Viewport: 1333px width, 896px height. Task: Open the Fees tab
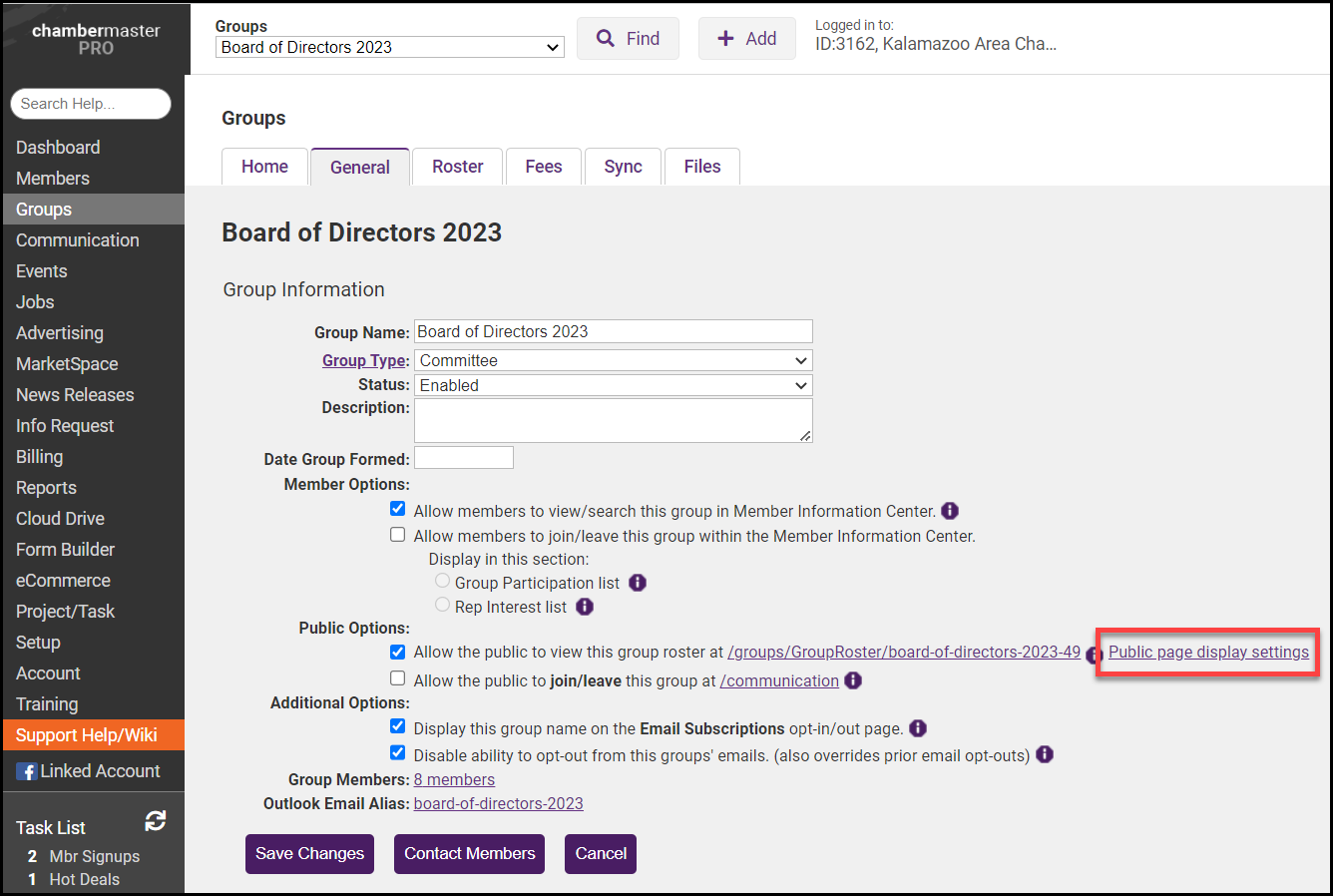click(x=544, y=167)
